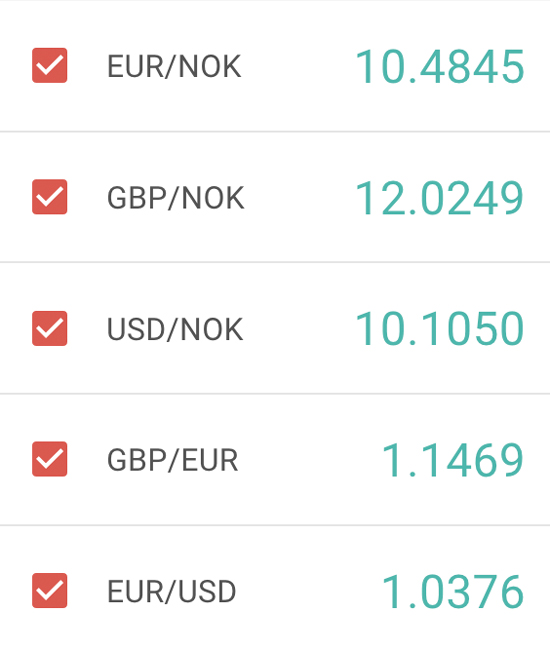Open the EUR/USD list row
Image resolution: width=550 pixels, height=650 pixels.
coord(275,588)
